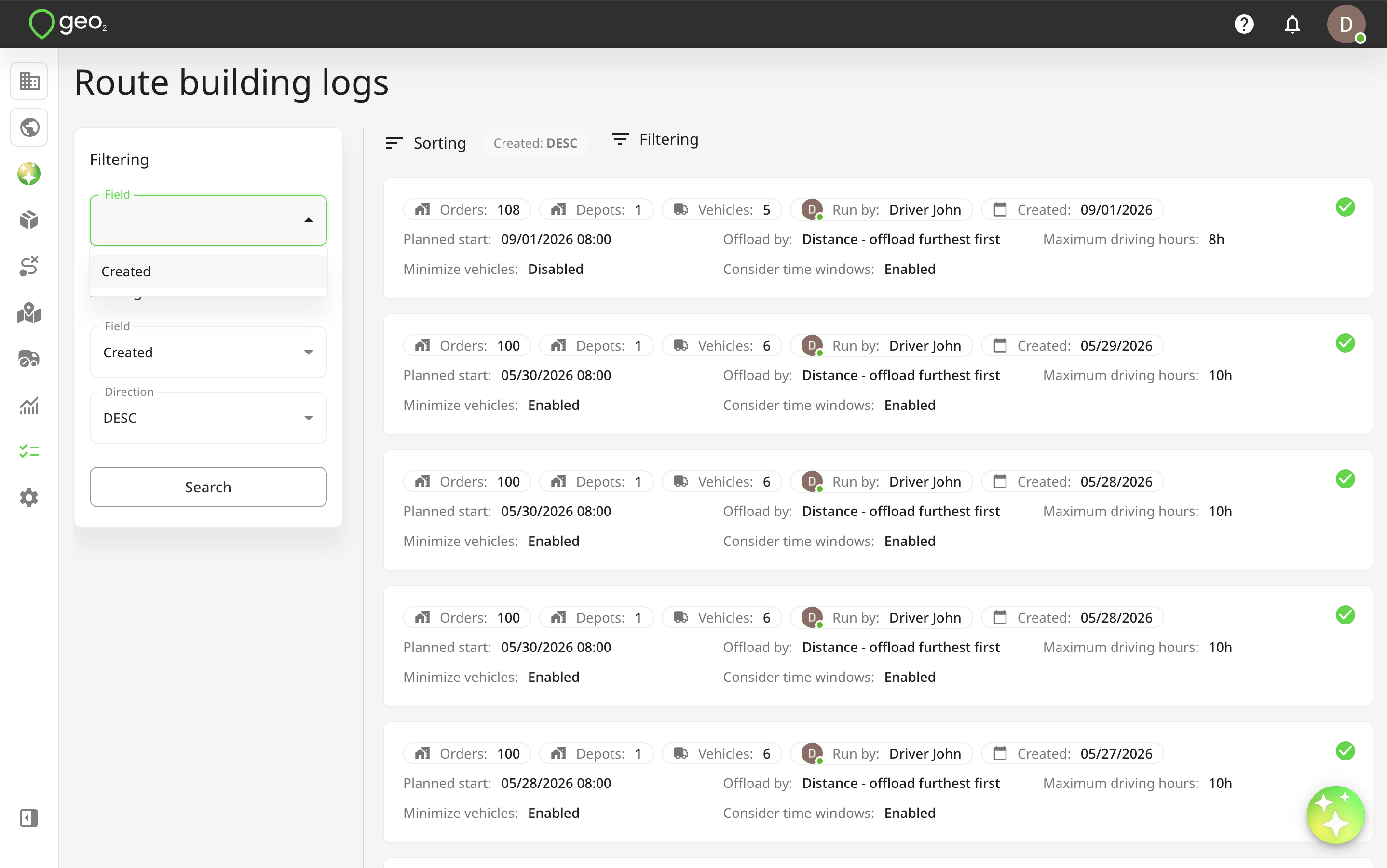Open the AI assistant sparkle button
Screen dimensions: 1387x868
(x=1335, y=814)
